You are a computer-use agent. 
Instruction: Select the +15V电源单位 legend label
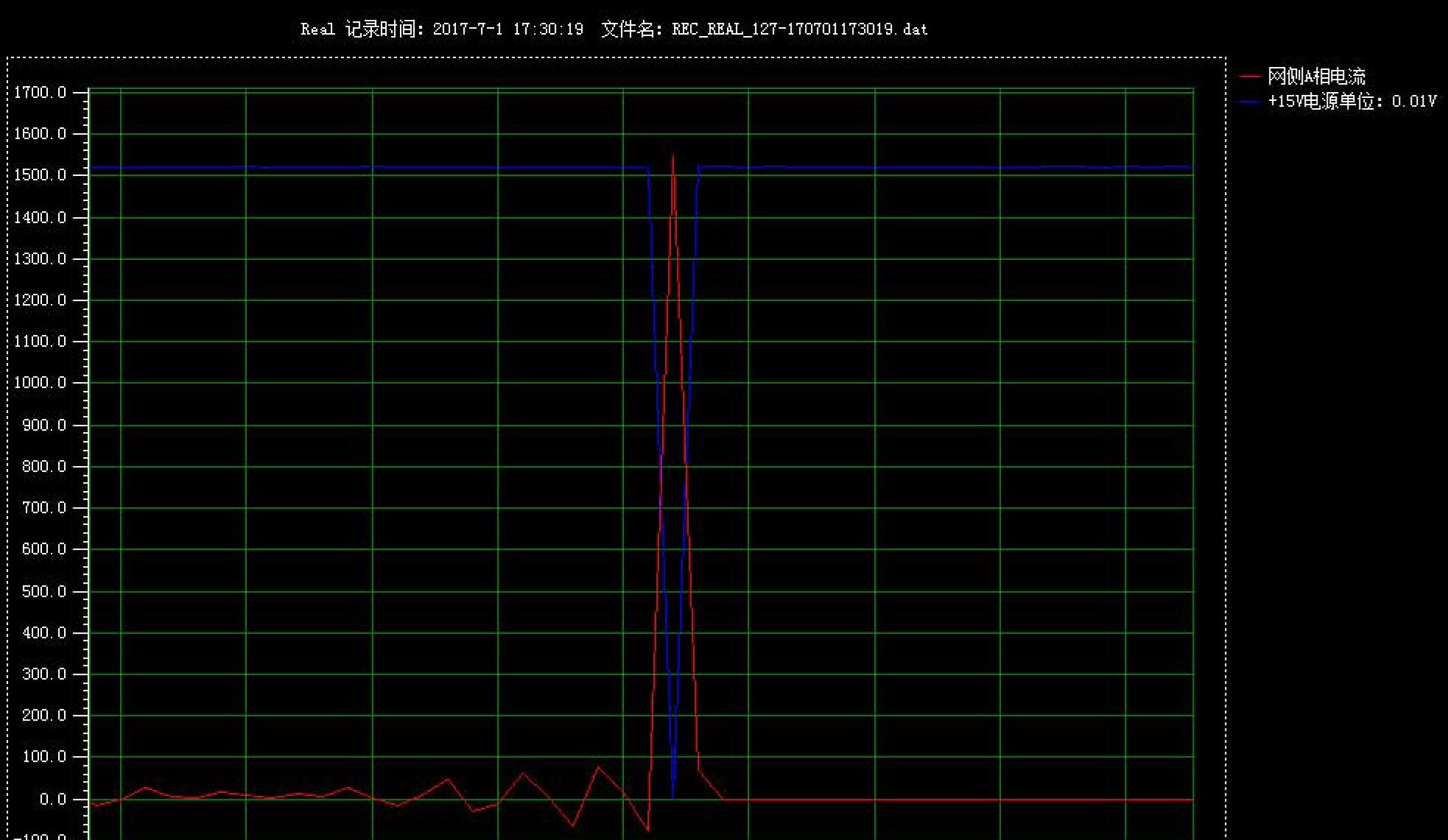1352,102
